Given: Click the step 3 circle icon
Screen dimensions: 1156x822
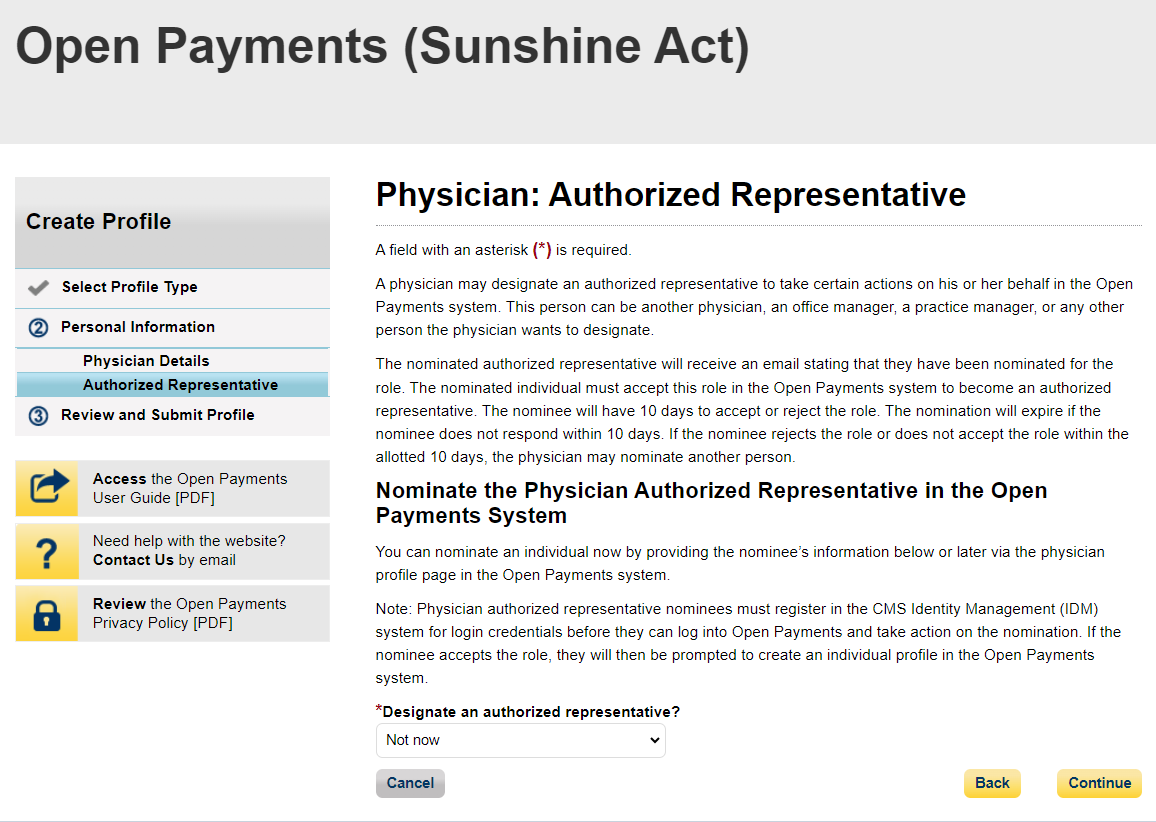Looking at the screenshot, I should [x=39, y=416].
